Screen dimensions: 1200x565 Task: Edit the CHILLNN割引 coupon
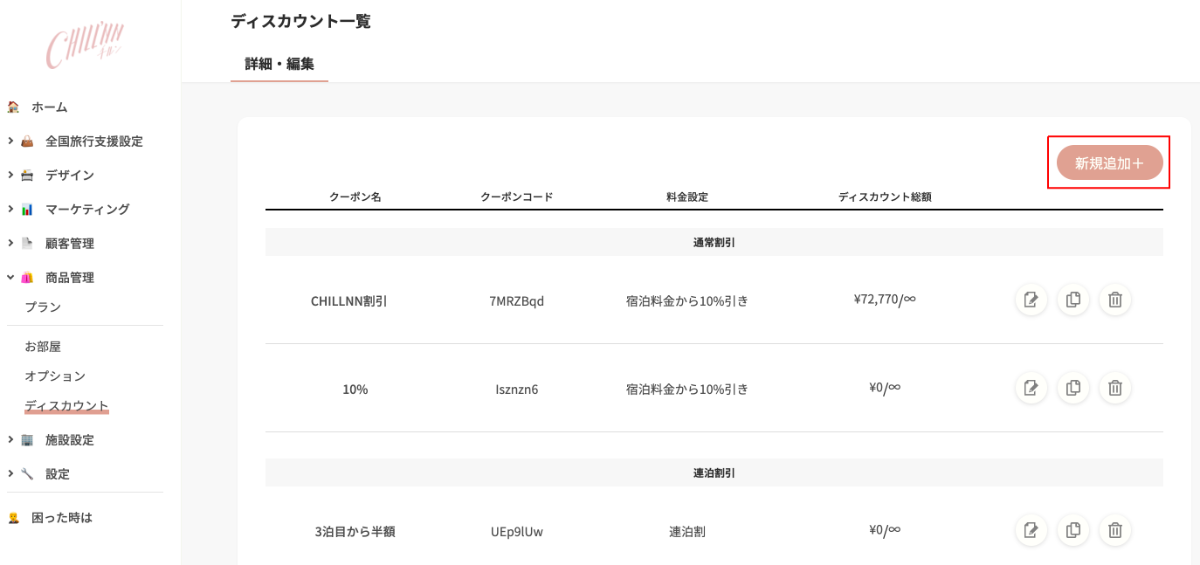pos(1031,300)
